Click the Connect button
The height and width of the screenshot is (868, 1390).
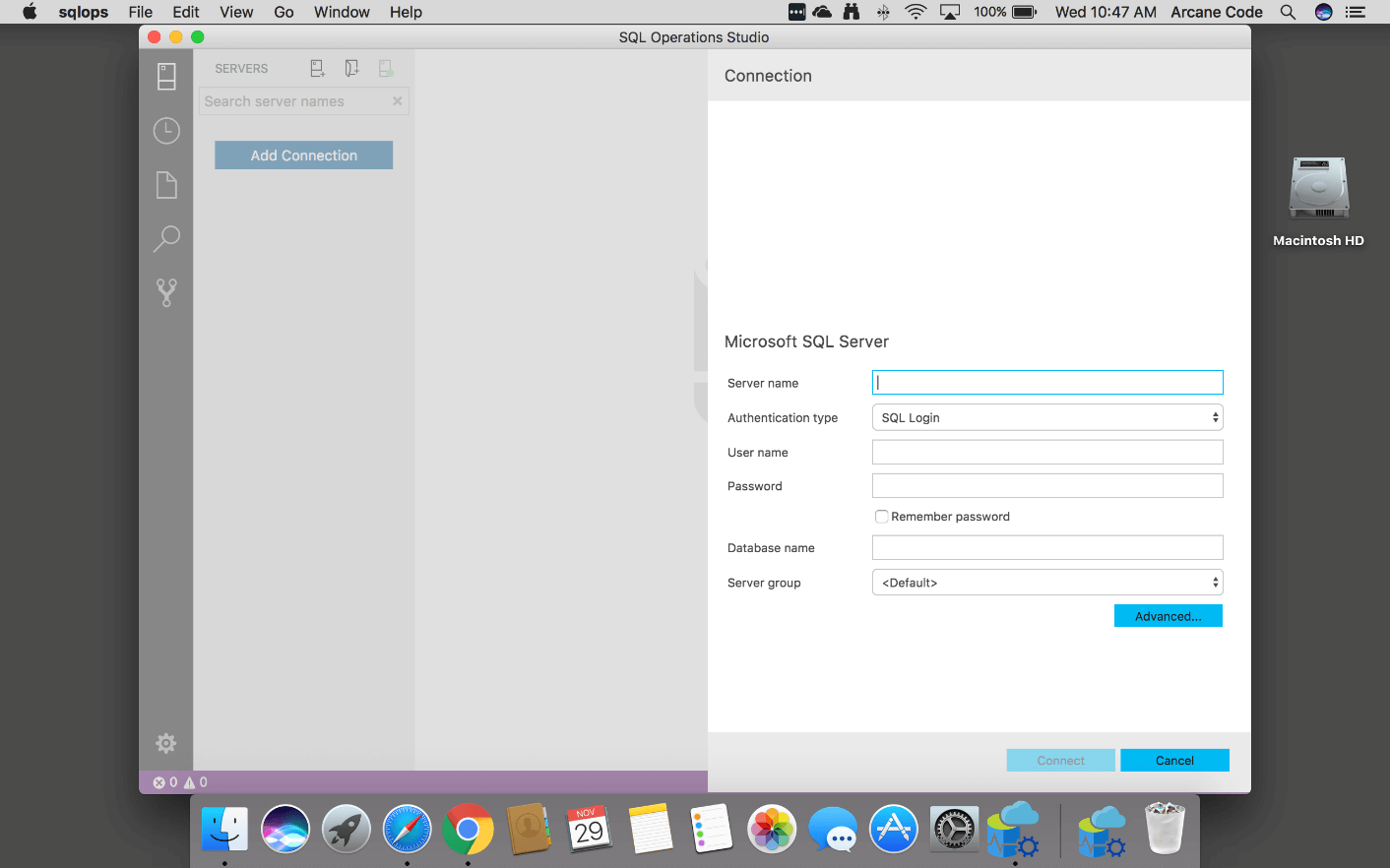click(1060, 761)
